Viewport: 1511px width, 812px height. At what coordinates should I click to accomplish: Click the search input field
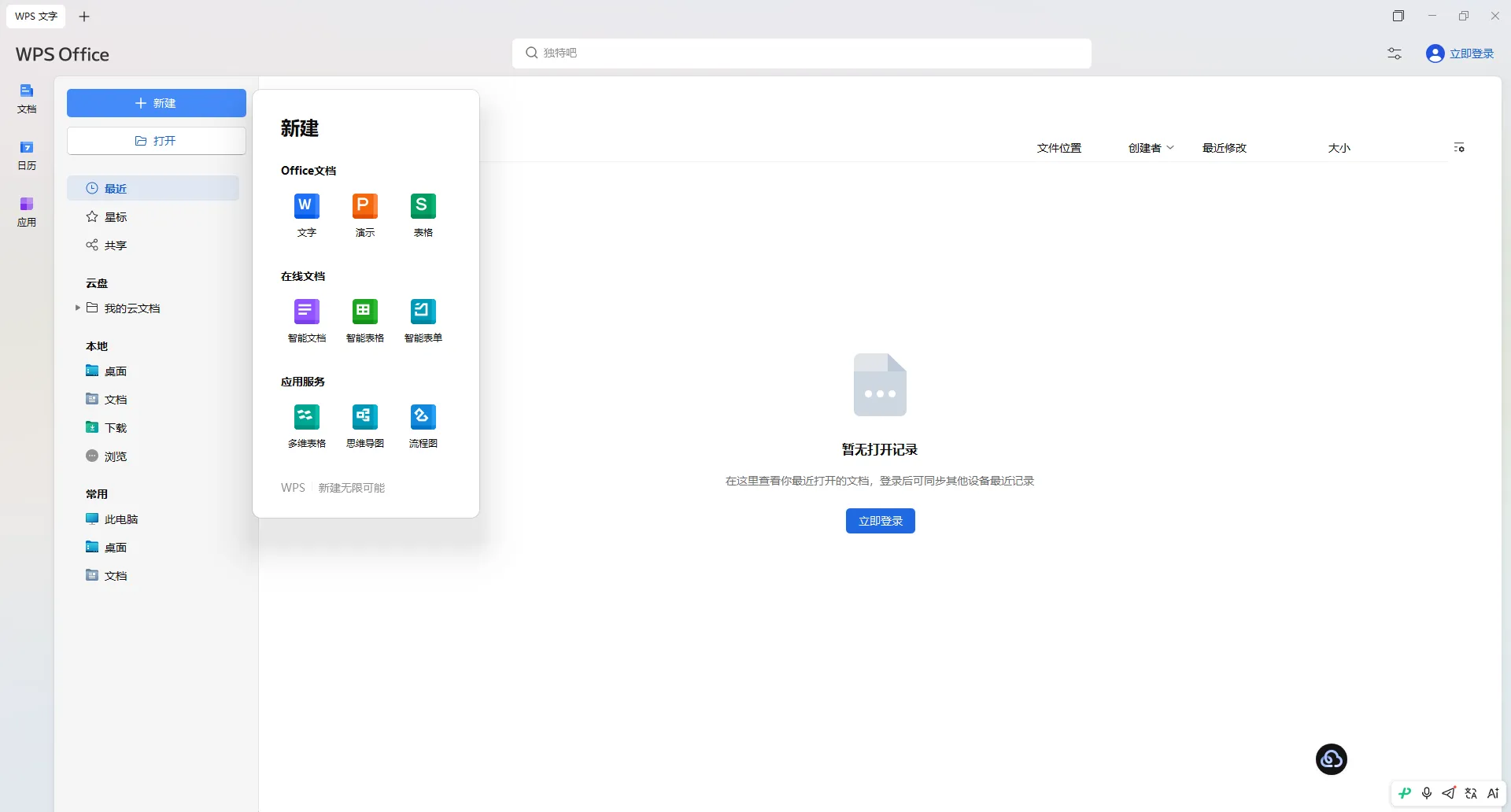[x=801, y=53]
